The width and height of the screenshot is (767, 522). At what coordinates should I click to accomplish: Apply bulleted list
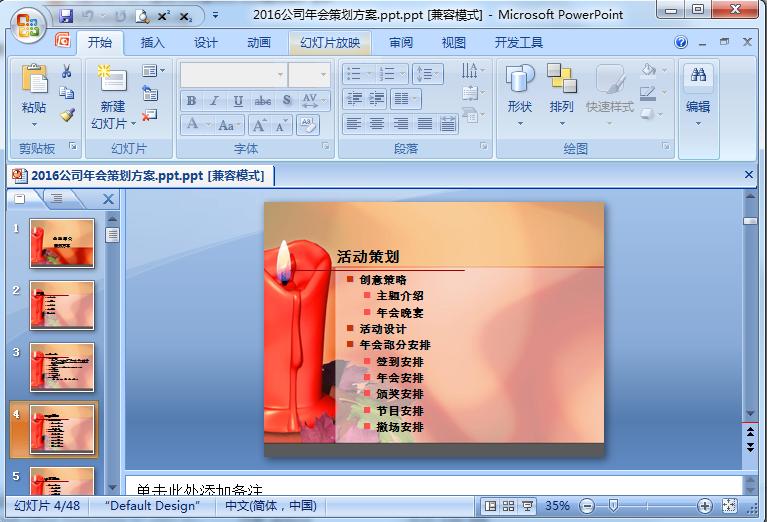(359, 74)
